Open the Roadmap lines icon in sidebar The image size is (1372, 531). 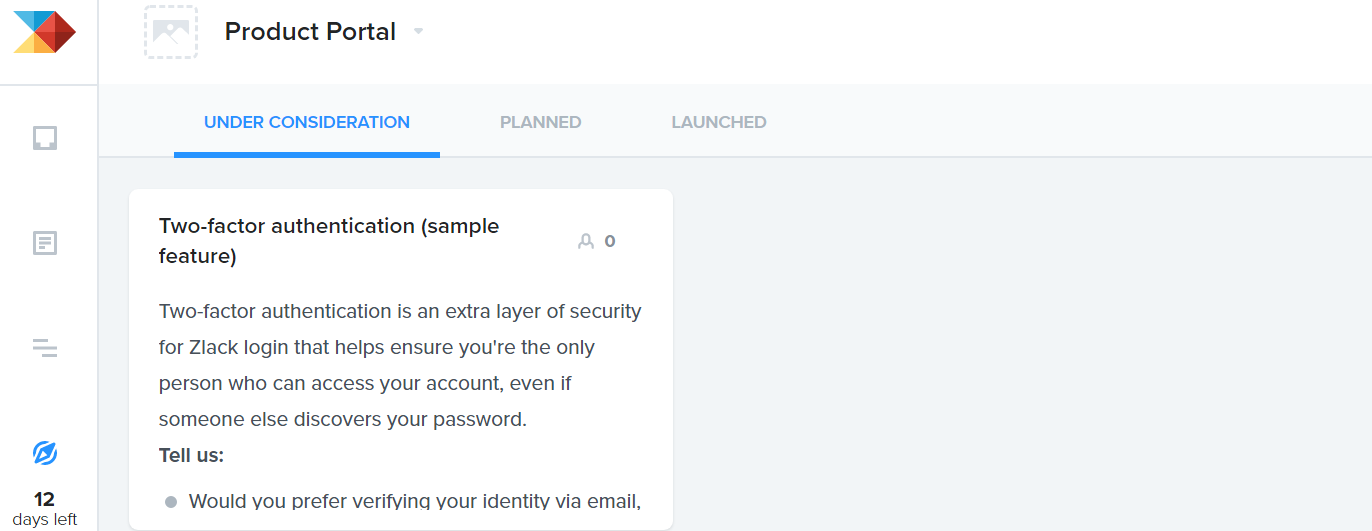(x=45, y=348)
